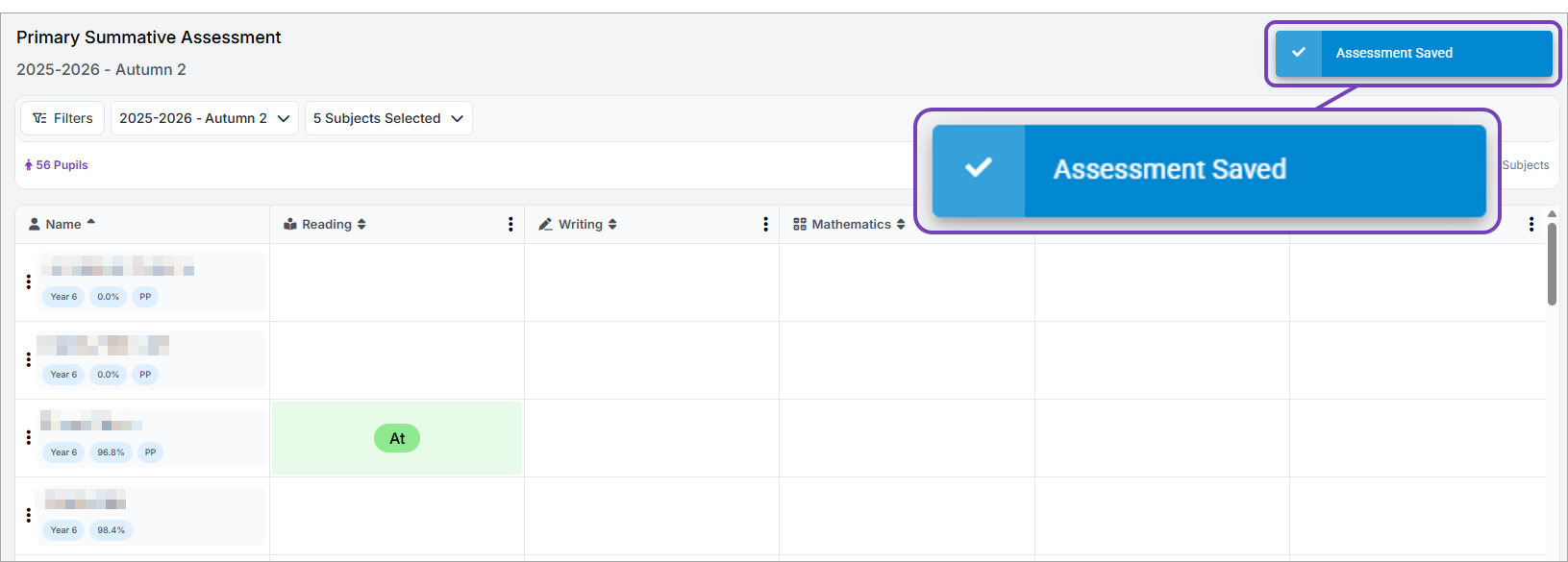Click the 56 Pupils count link
Screen dimensions: 1568x562
point(57,165)
